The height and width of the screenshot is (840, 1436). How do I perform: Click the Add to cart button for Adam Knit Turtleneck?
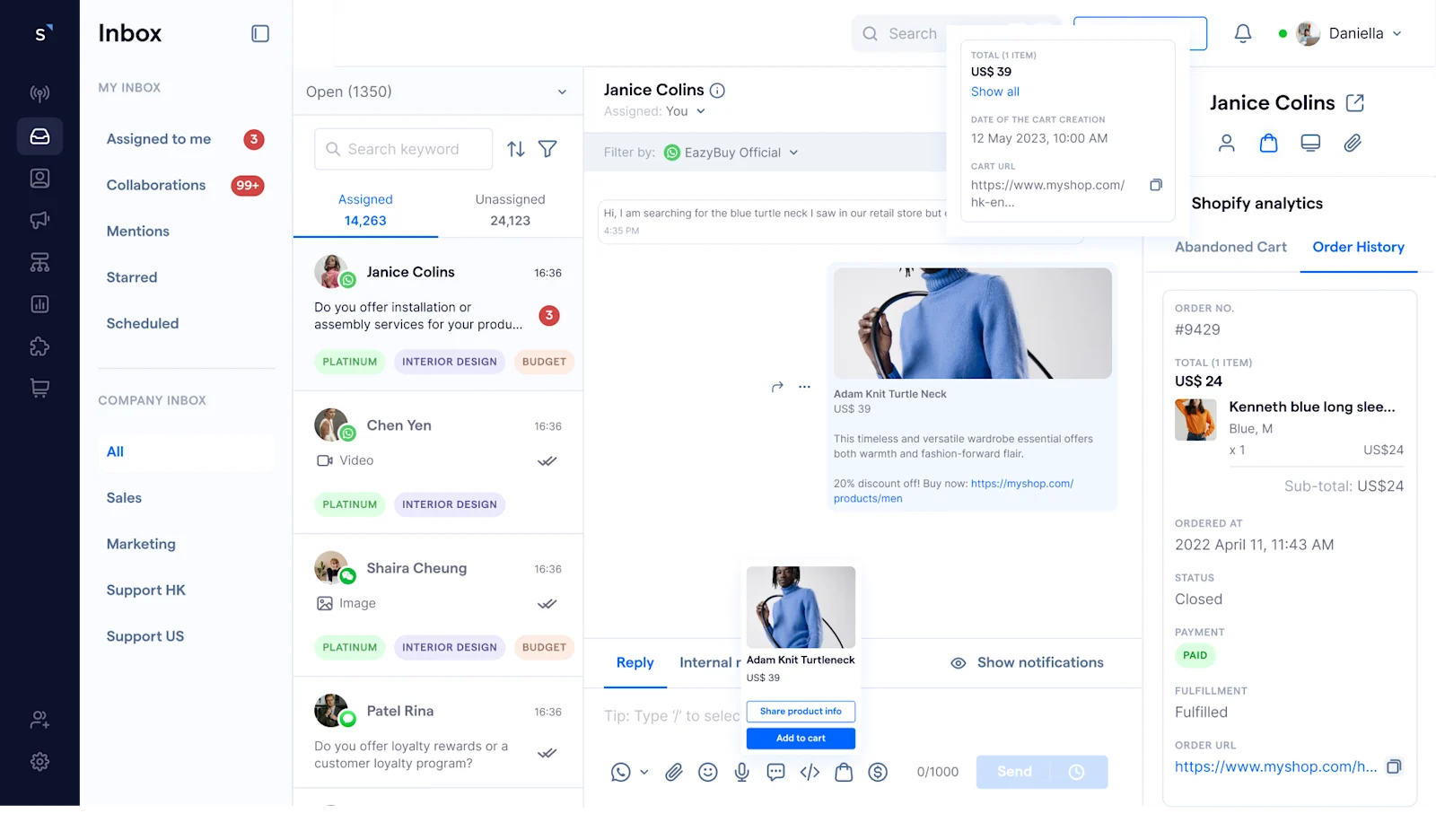800,738
